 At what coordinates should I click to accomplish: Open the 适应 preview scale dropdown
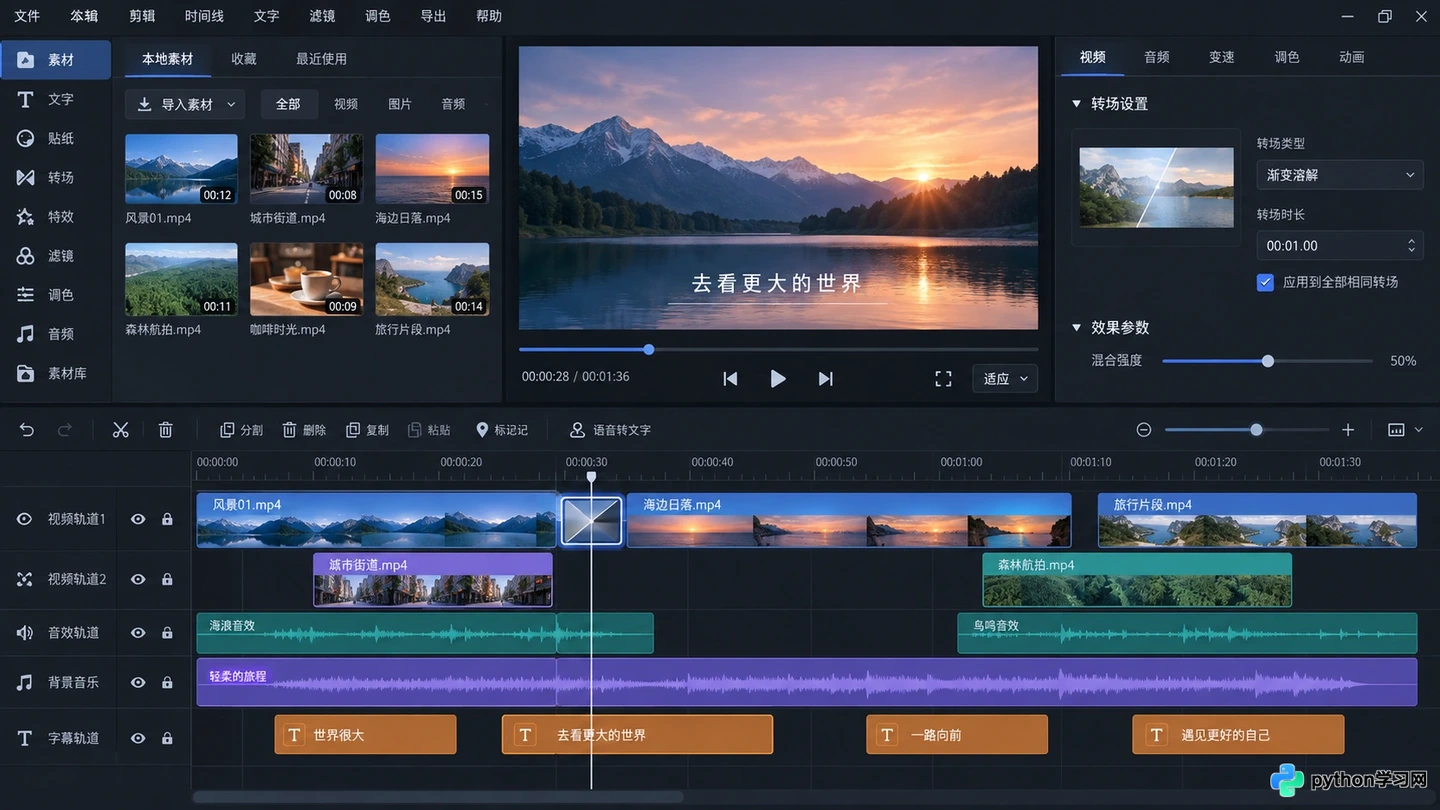[1005, 379]
